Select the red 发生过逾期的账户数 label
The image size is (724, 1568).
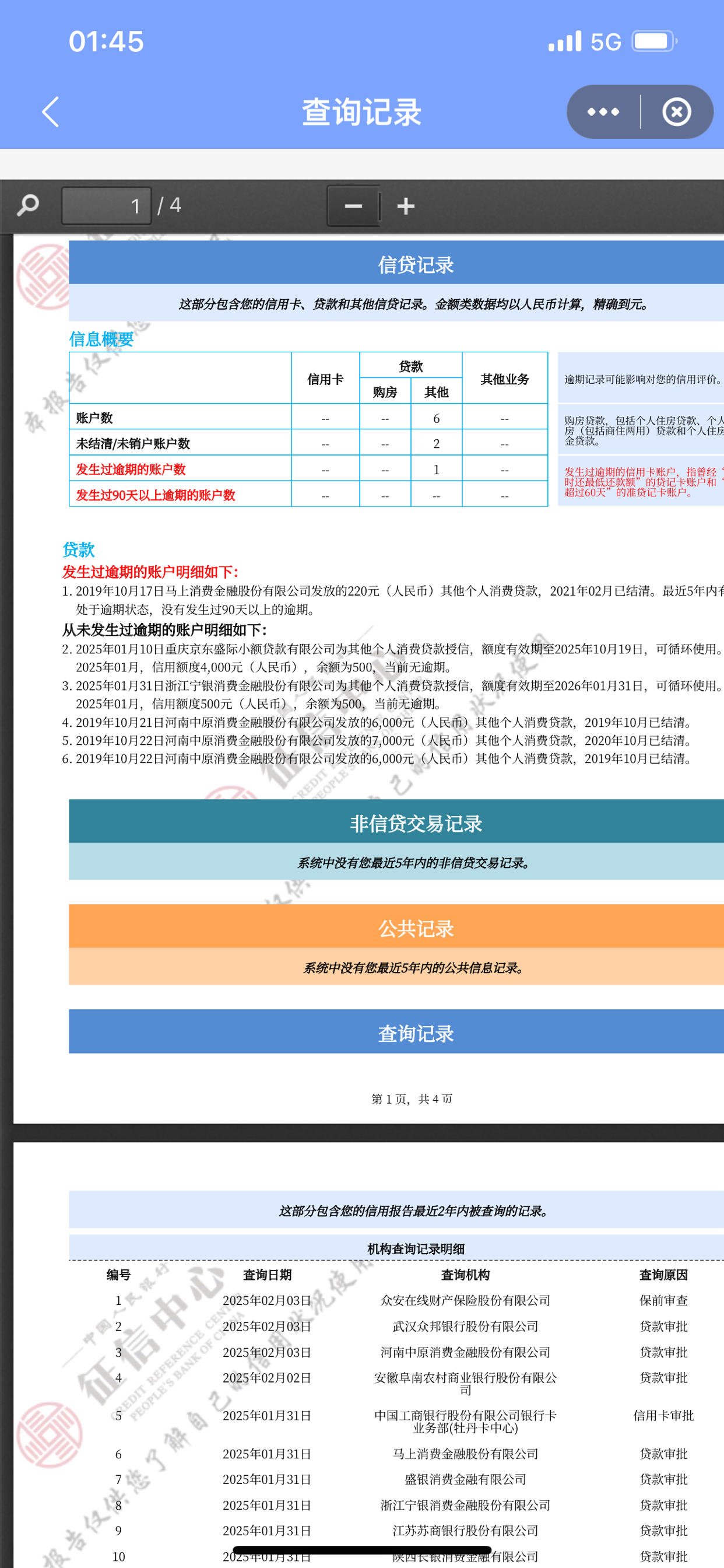131,470
